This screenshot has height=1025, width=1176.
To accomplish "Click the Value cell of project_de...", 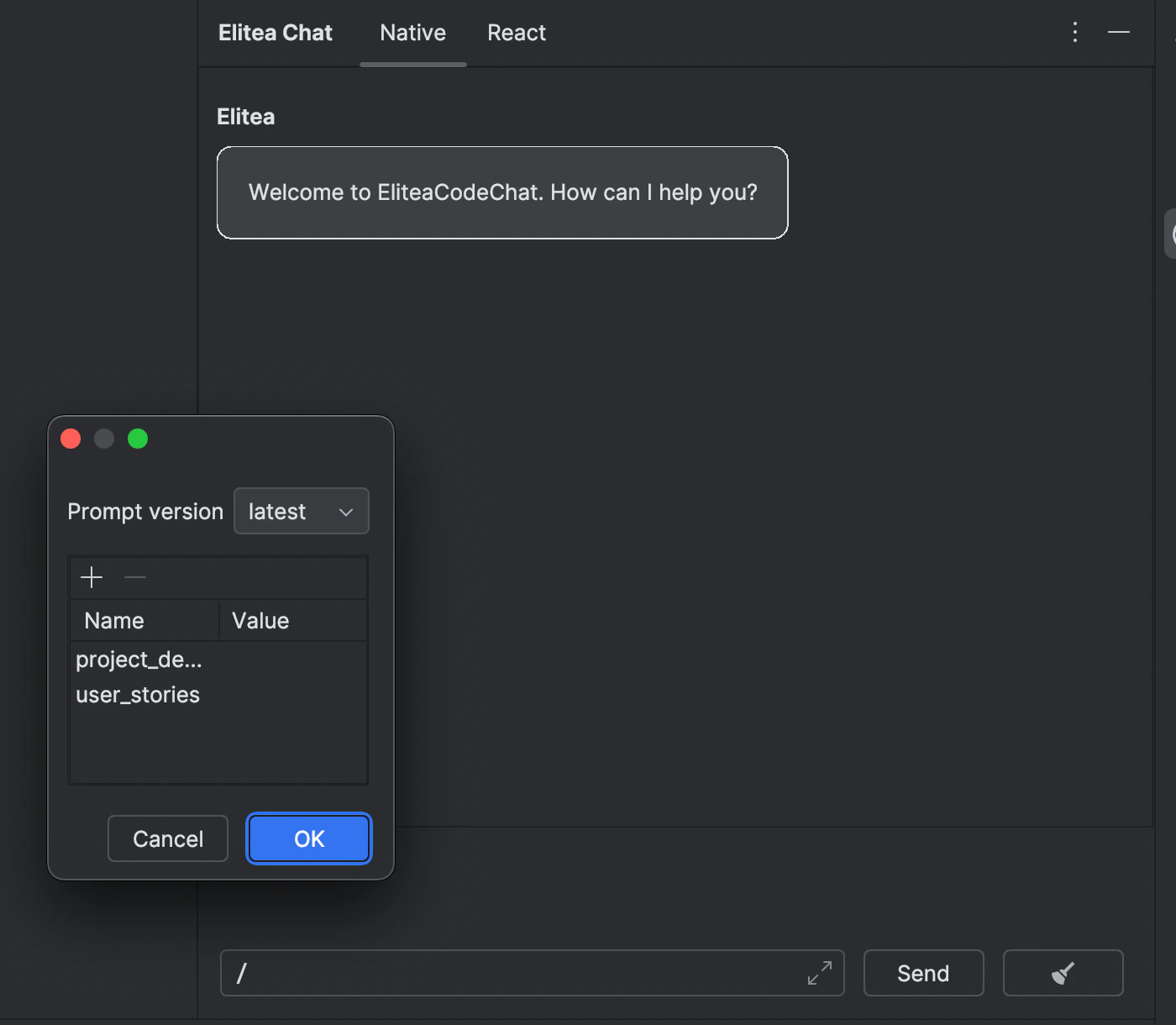I will [293, 660].
